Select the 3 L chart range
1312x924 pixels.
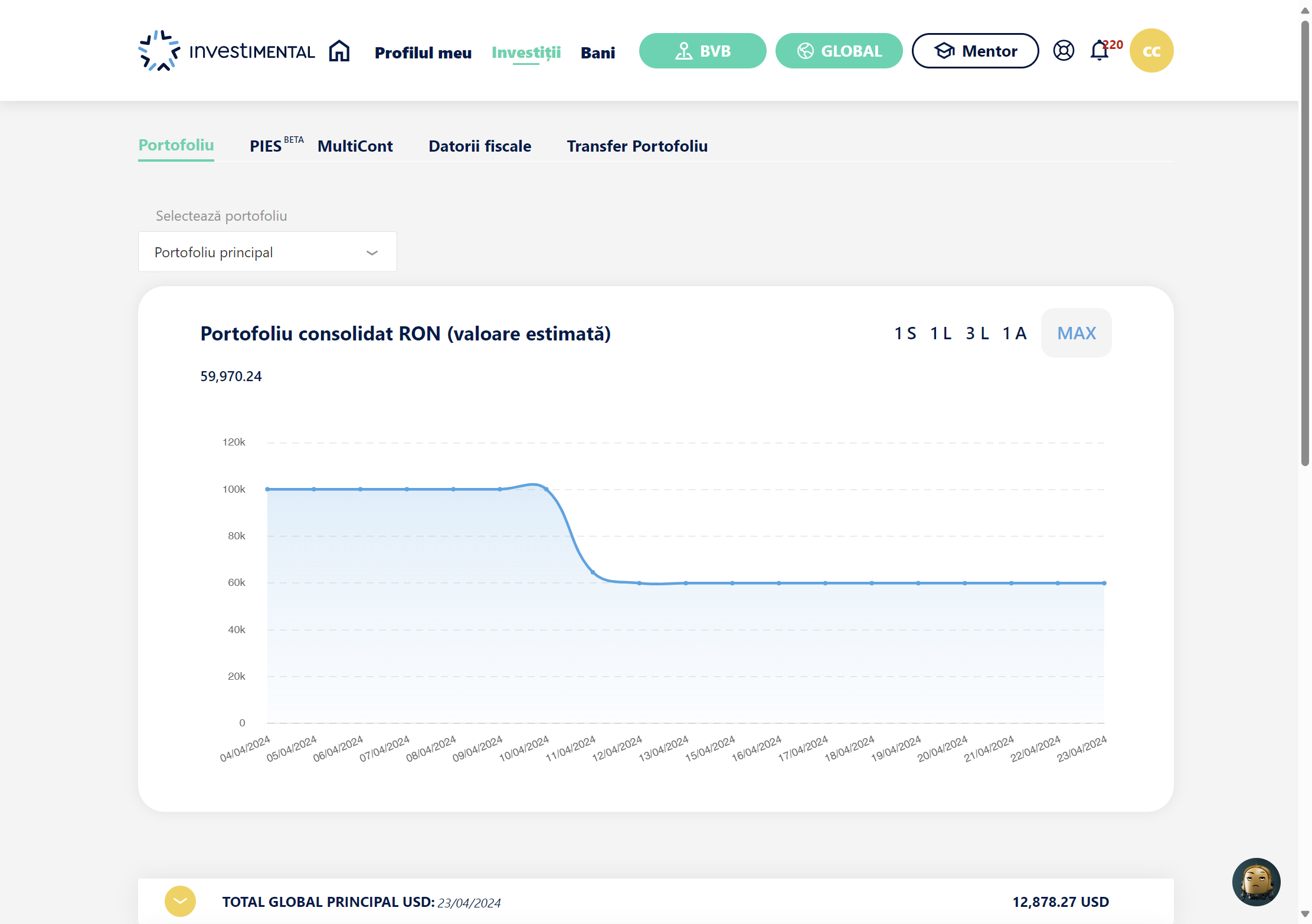977,333
